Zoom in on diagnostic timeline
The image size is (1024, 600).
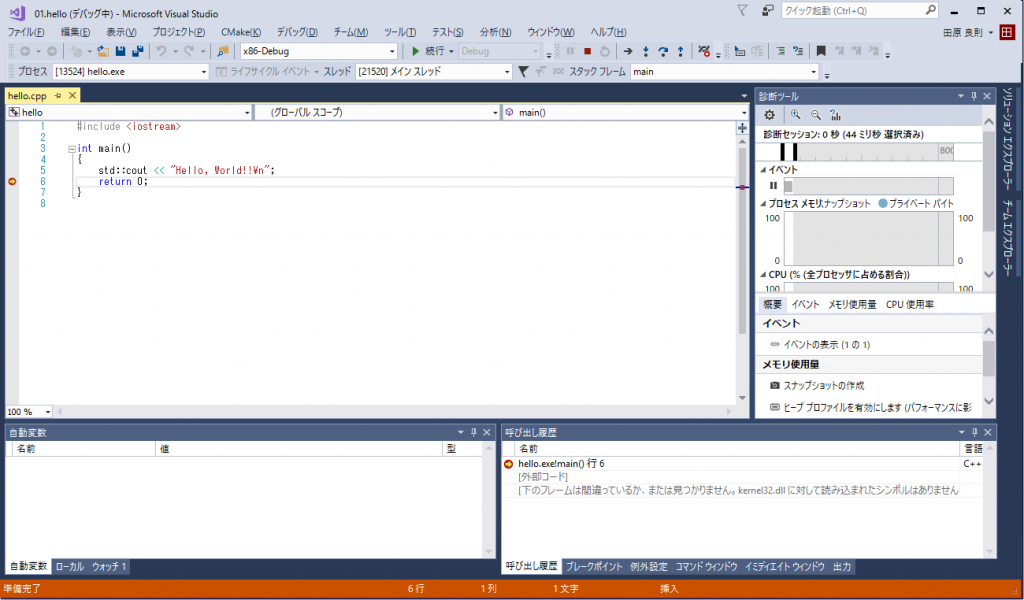[x=795, y=115]
